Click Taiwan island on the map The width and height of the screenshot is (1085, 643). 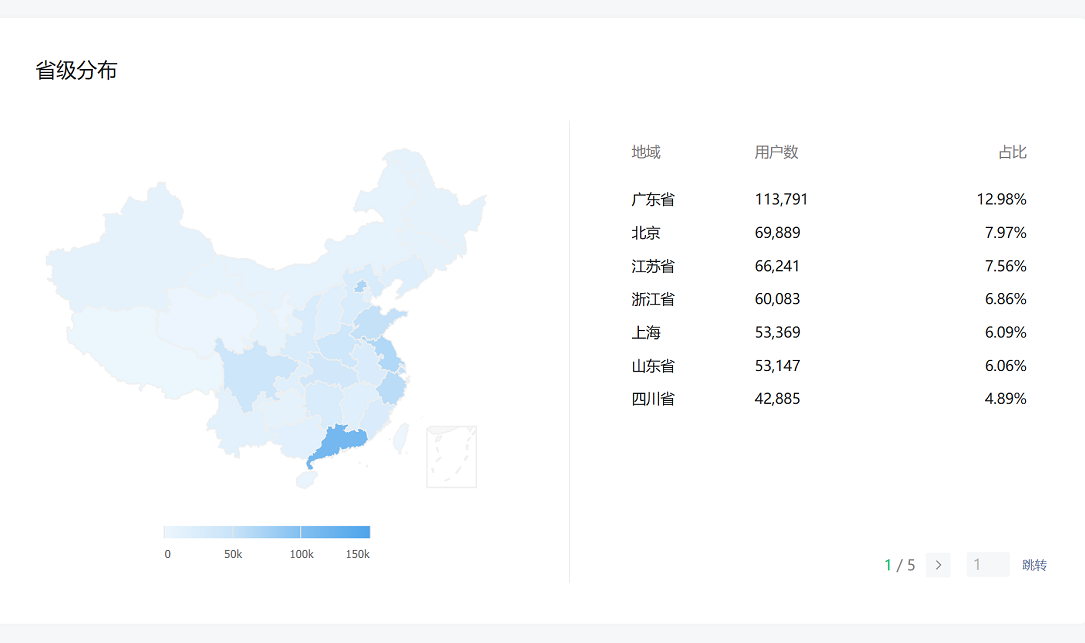(x=403, y=436)
